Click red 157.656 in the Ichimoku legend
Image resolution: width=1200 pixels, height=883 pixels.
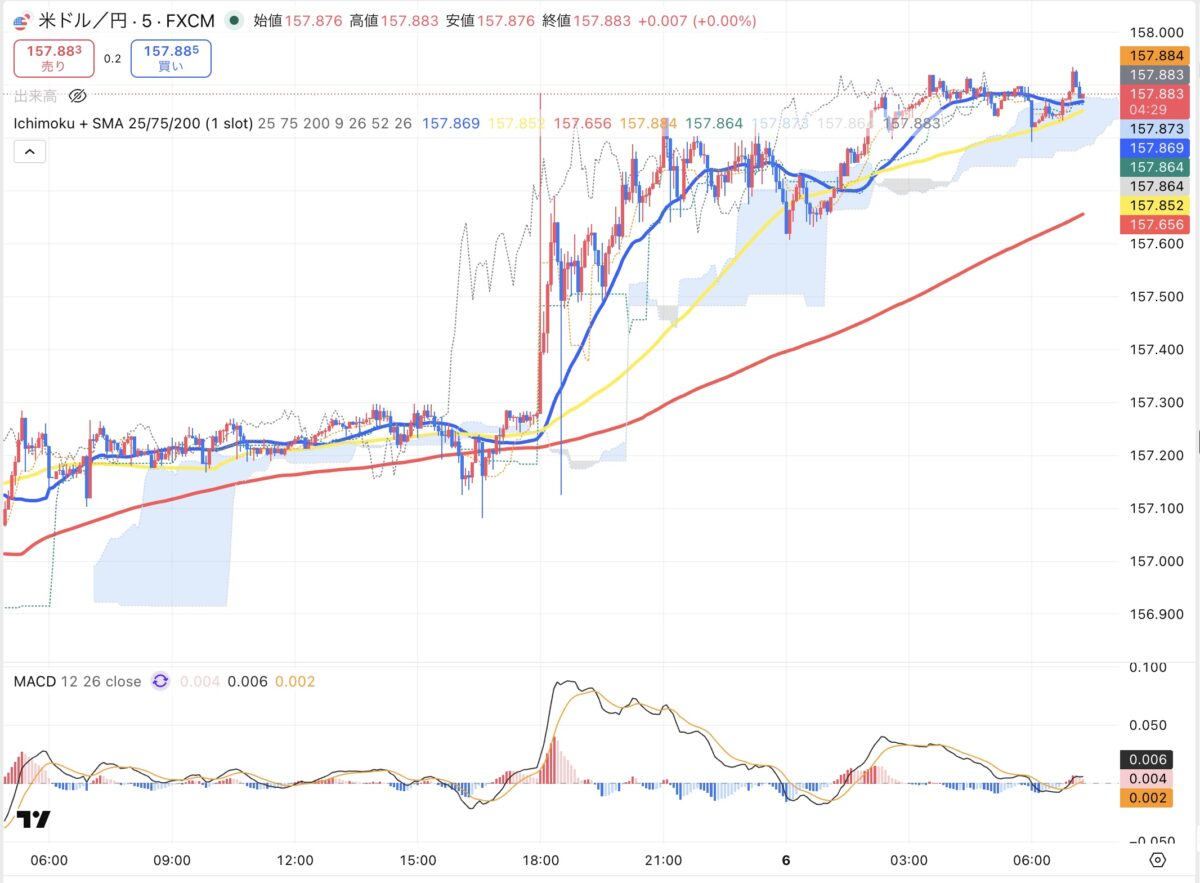pos(583,123)
